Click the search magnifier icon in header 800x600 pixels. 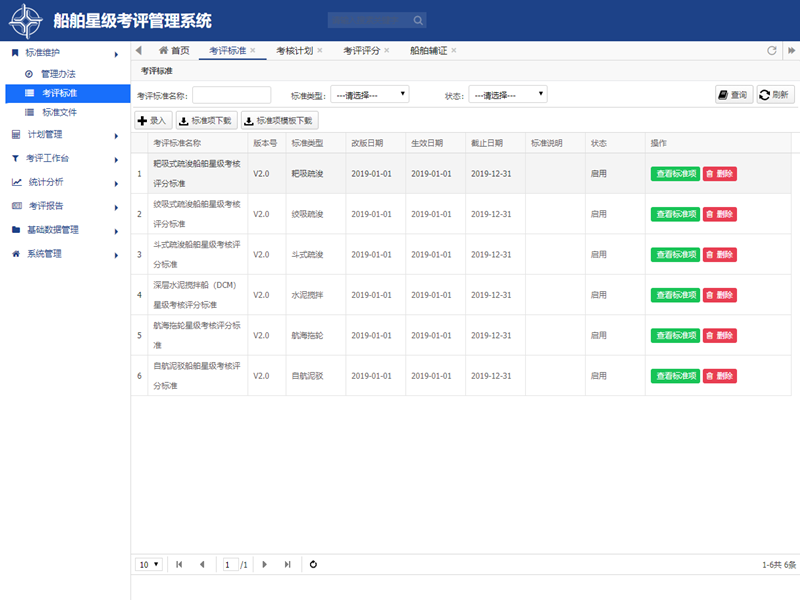[419, 20]
